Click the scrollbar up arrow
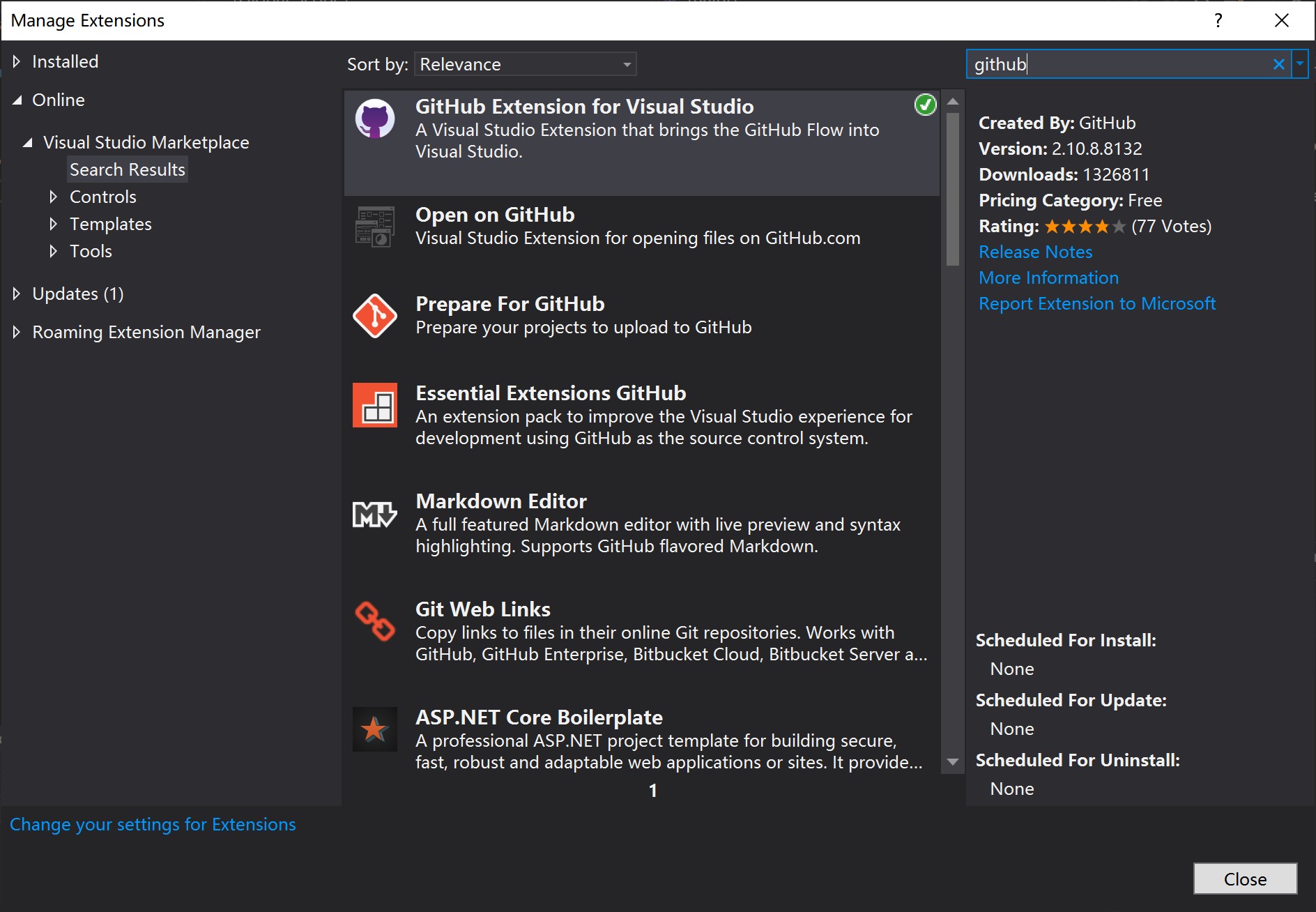This screenshot has width=1316, height=912. tap(953, 101)
